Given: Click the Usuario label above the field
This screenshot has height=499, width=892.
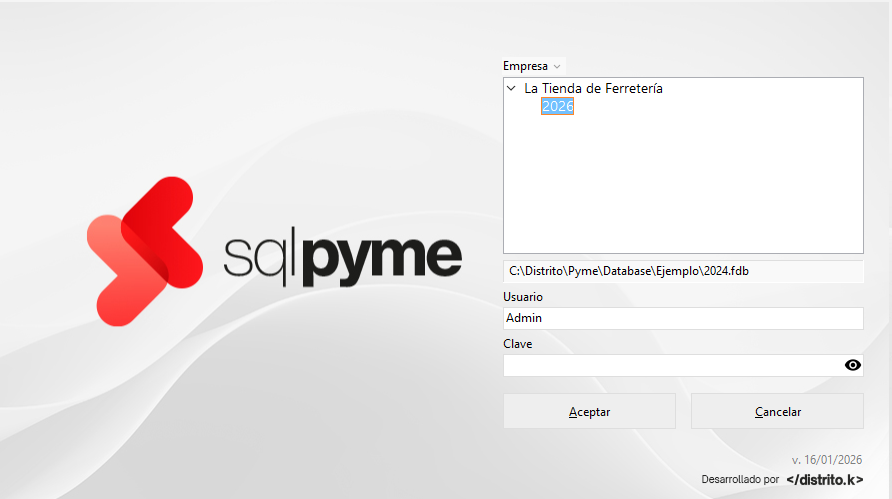Looking at the screenshot, I should tap(525, 297).
